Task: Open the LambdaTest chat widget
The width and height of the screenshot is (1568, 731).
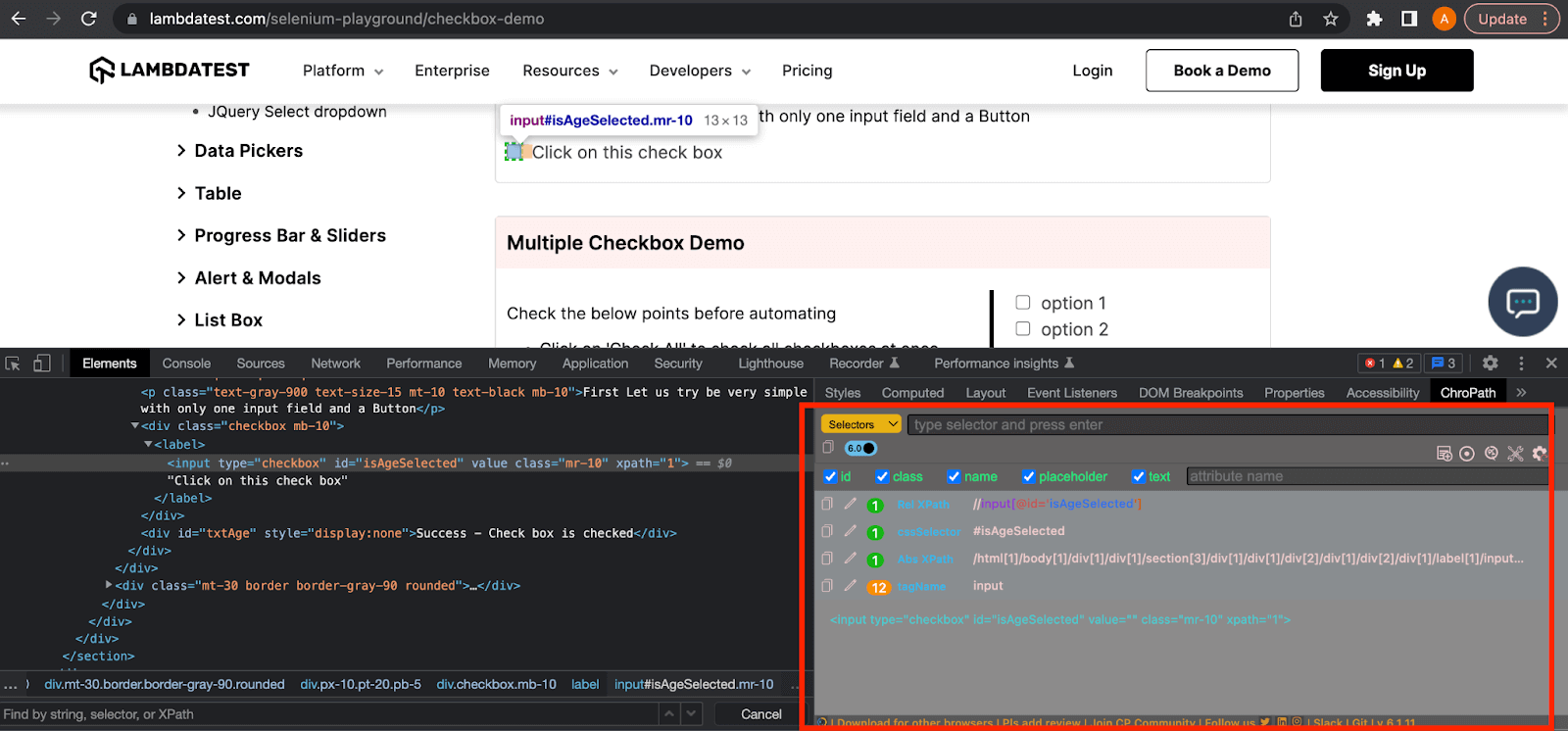Action: (x=1522, y=302)
